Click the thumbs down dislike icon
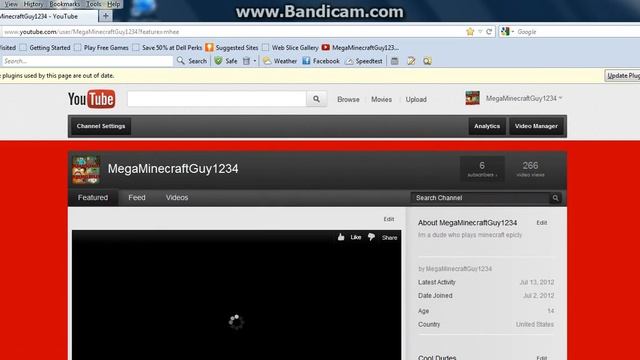Image resolution: width=640 pixels, height=360 pixels. tap(371, 237)
